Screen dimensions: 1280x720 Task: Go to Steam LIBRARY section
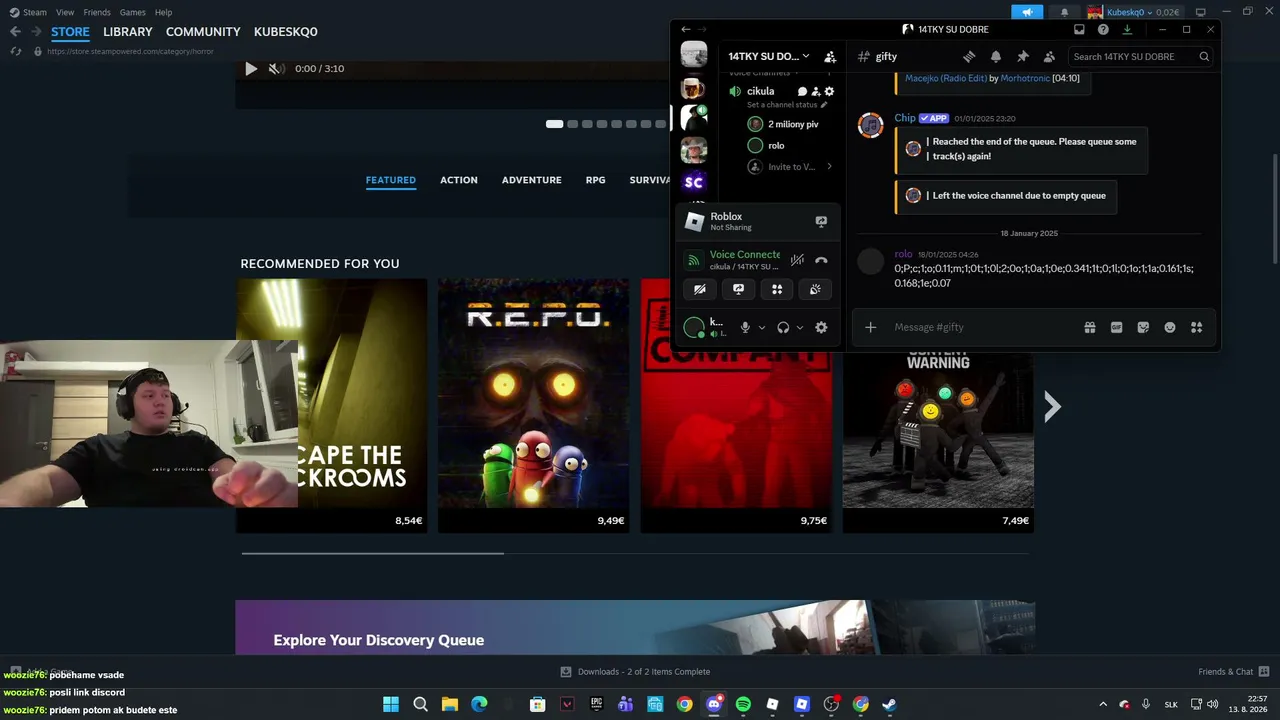pos(128,32)
